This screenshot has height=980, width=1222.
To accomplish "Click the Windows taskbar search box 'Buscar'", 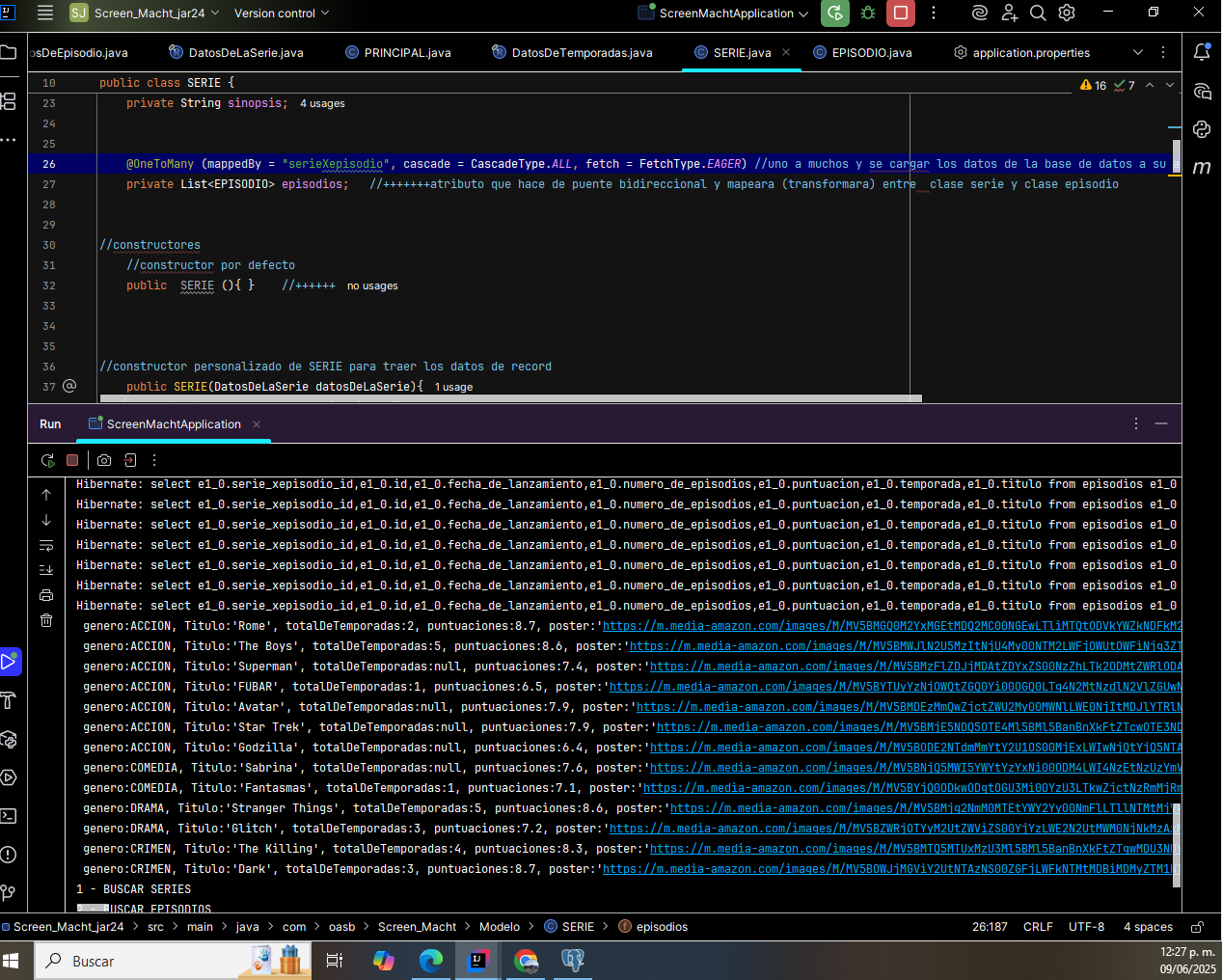I will pos(174,961).
